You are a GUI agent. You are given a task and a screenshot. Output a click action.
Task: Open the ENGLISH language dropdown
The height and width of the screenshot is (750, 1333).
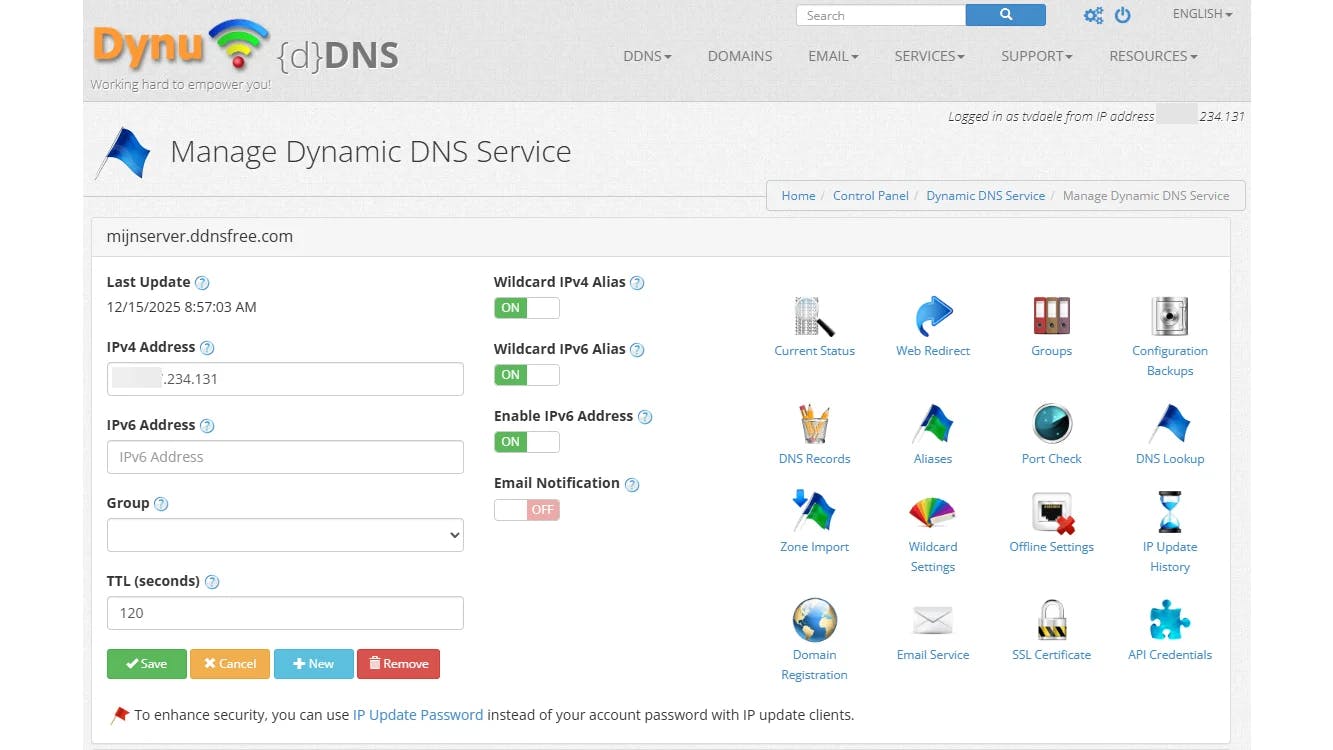(1202, 14)
